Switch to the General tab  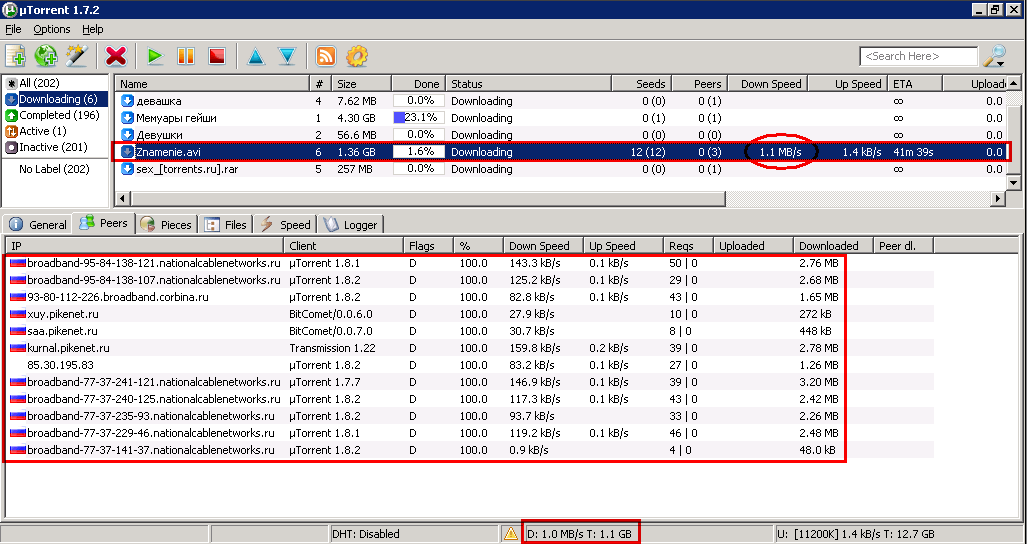click(38, 225)
